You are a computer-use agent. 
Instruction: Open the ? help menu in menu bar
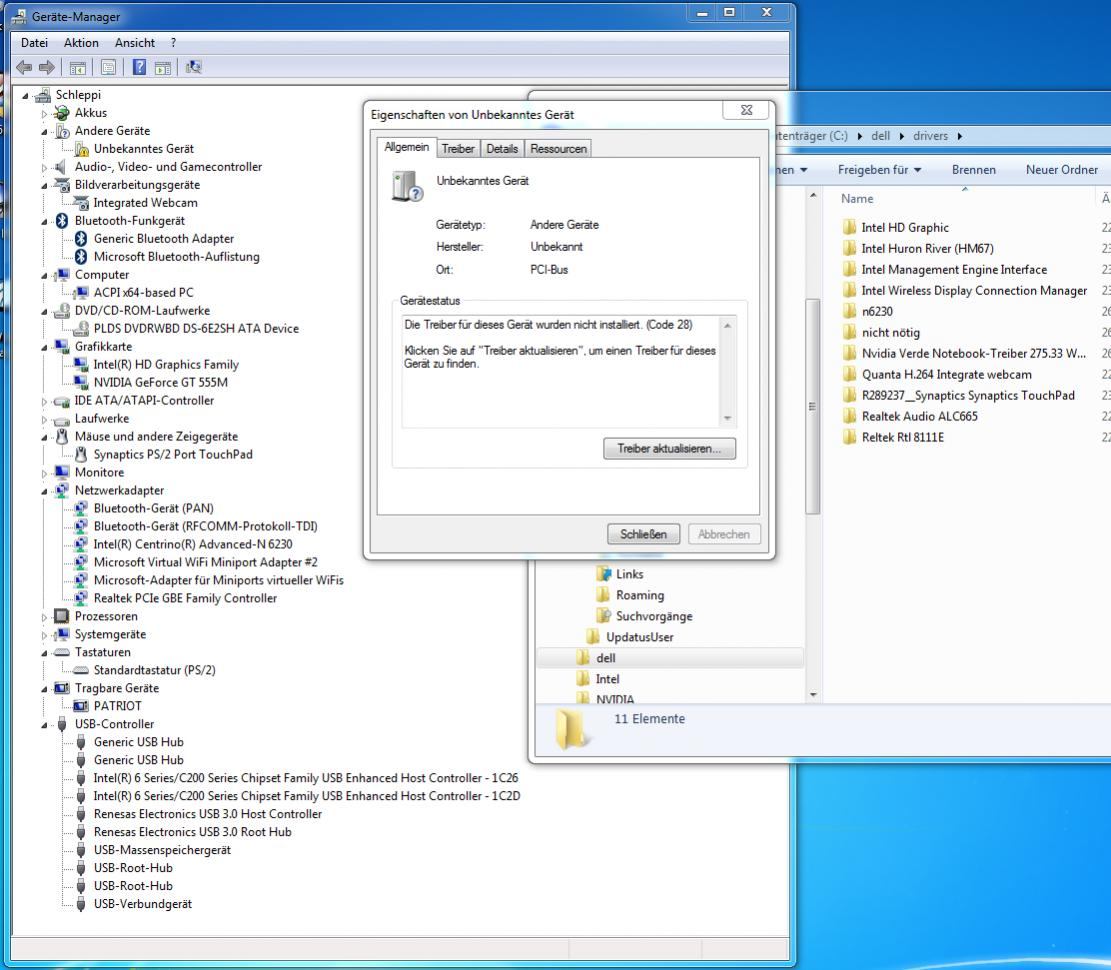(173, 43)
